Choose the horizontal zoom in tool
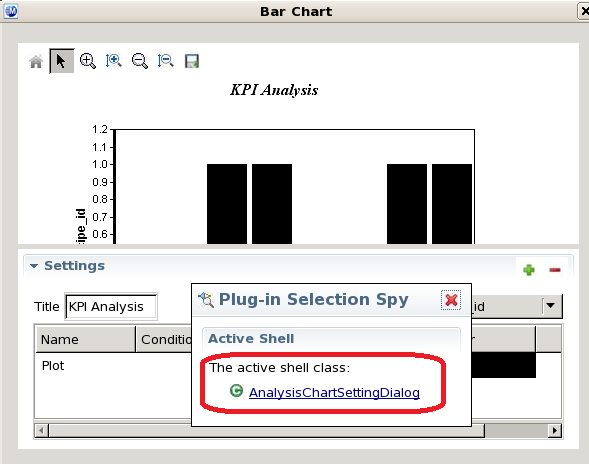The image size is (589, 464). click(x=113, y=61)
